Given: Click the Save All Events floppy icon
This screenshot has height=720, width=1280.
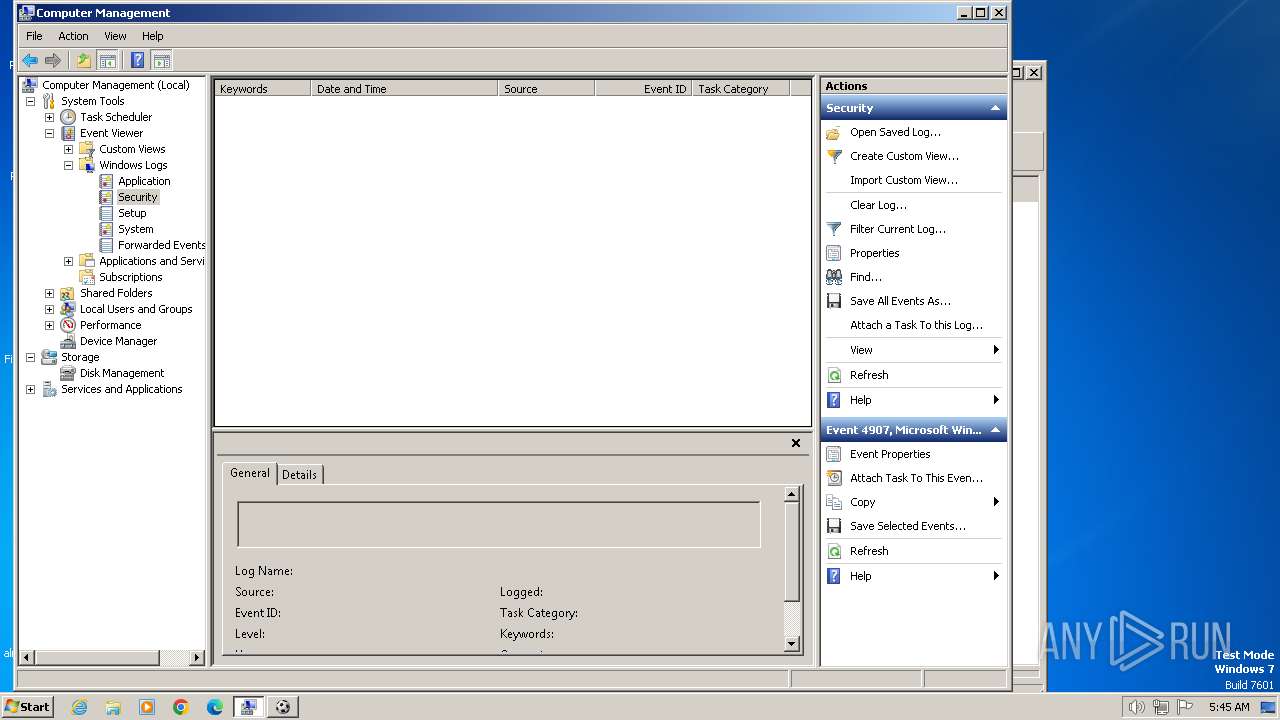Looking at the screenshot, I should (x=834, y=301).
